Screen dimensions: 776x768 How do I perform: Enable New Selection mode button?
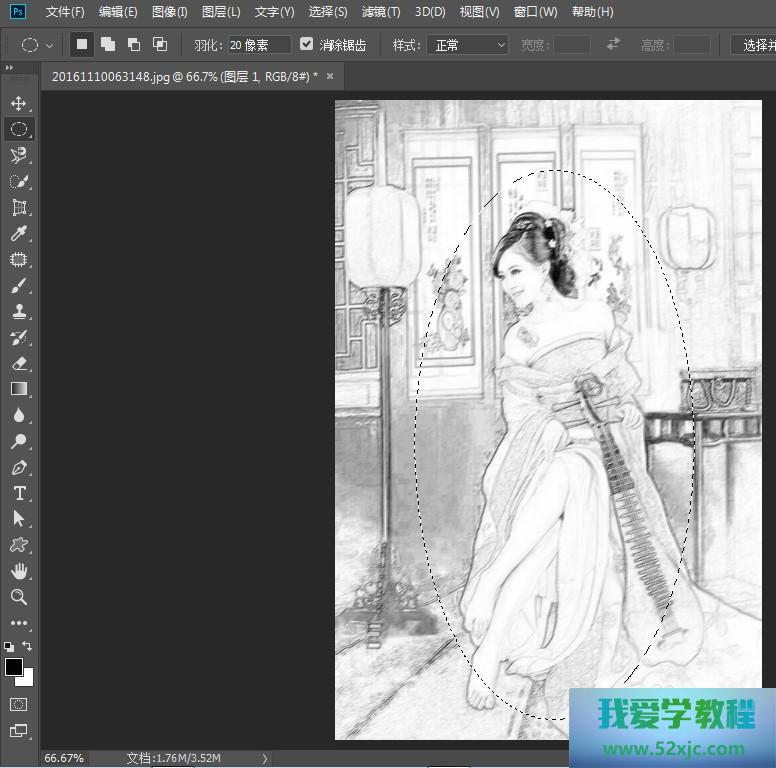point(82,45)
